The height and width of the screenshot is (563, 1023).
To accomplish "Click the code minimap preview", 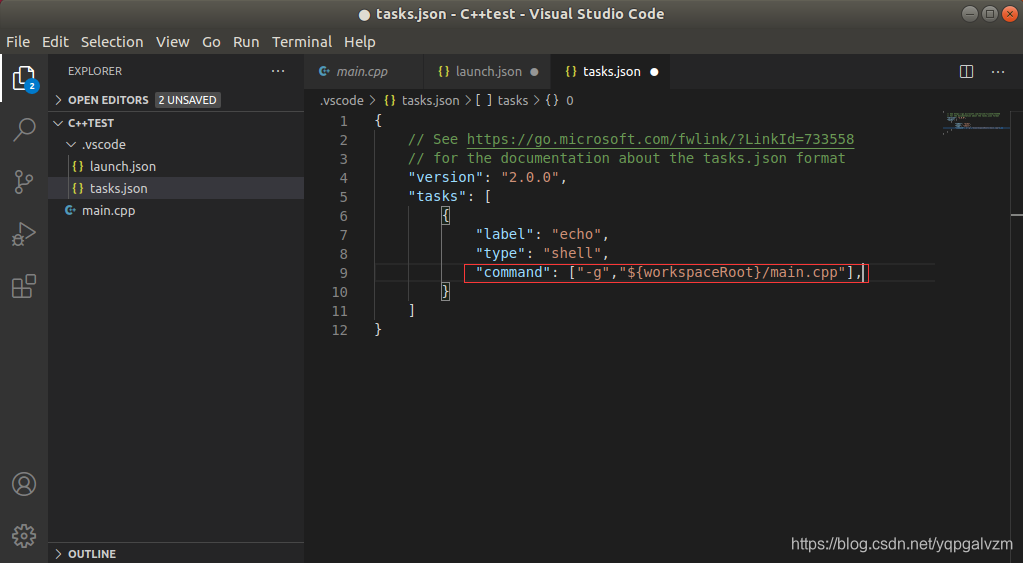I will tap(975, 123).
